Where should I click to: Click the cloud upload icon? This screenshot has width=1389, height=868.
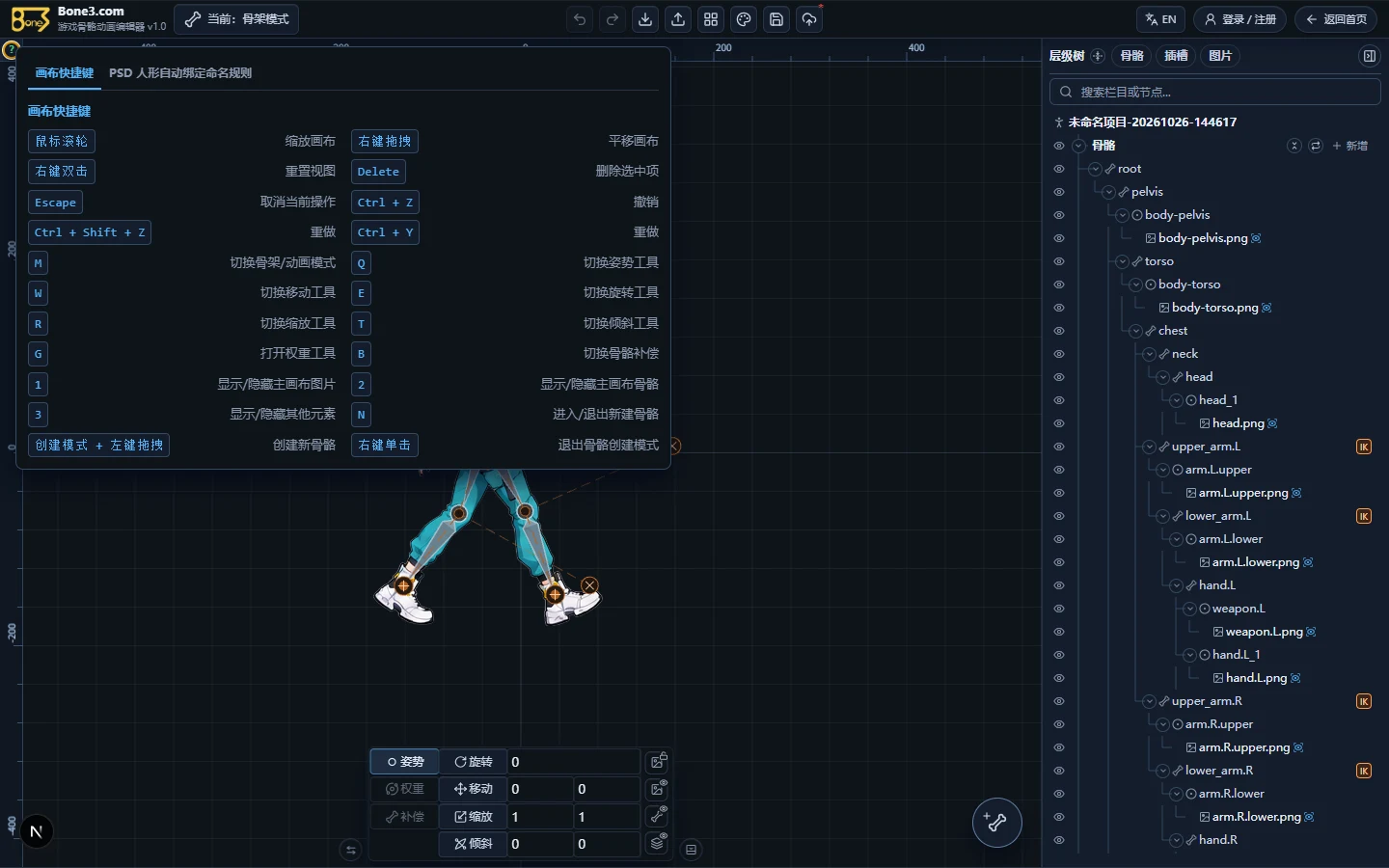point(809,19)
